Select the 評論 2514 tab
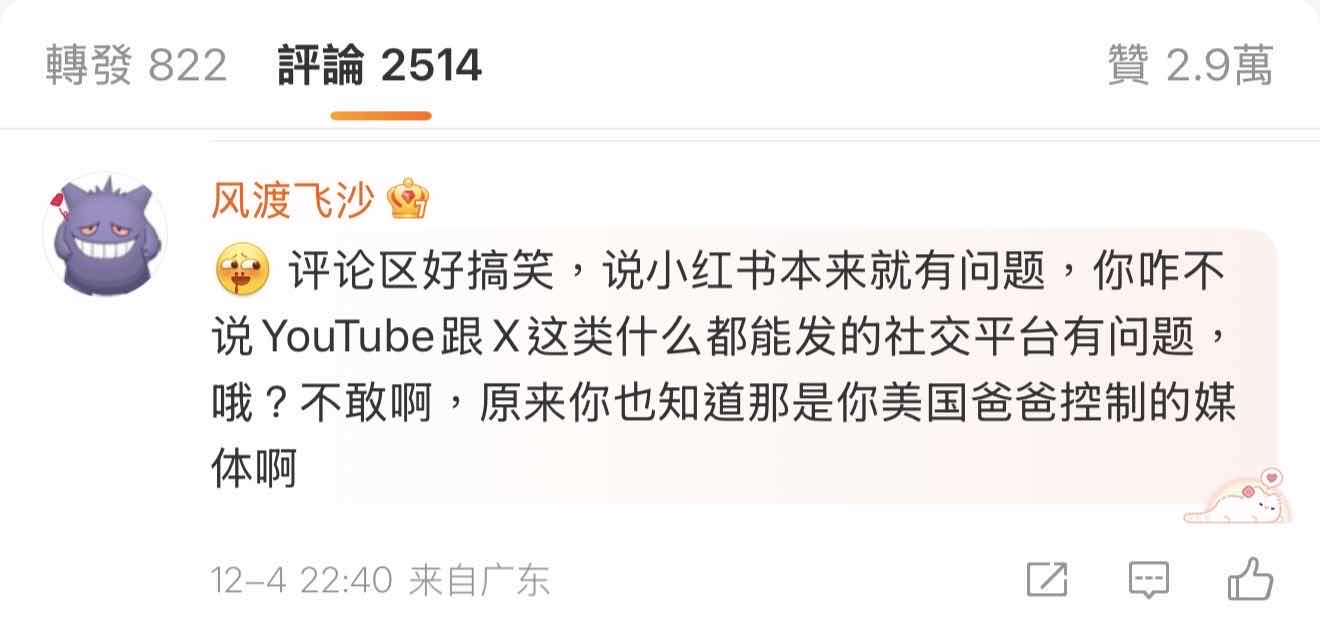This screenshot has height=621, width=1320. [380, 66]
